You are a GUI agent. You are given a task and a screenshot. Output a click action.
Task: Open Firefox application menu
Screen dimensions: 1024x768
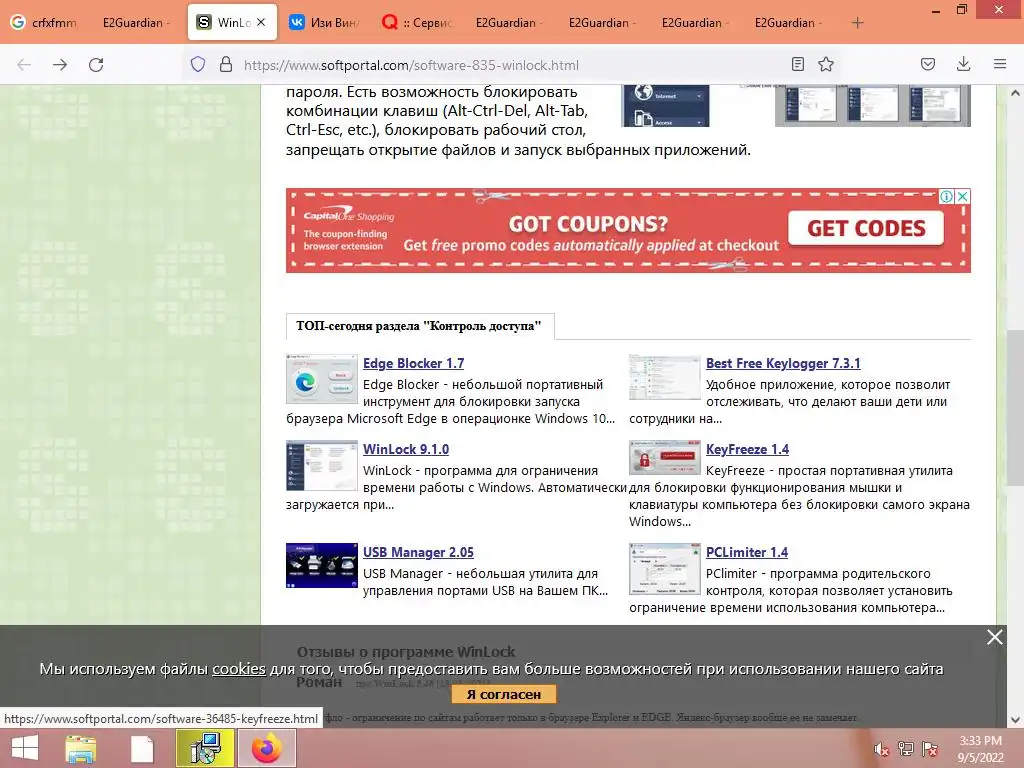(x=1000, y=64)
